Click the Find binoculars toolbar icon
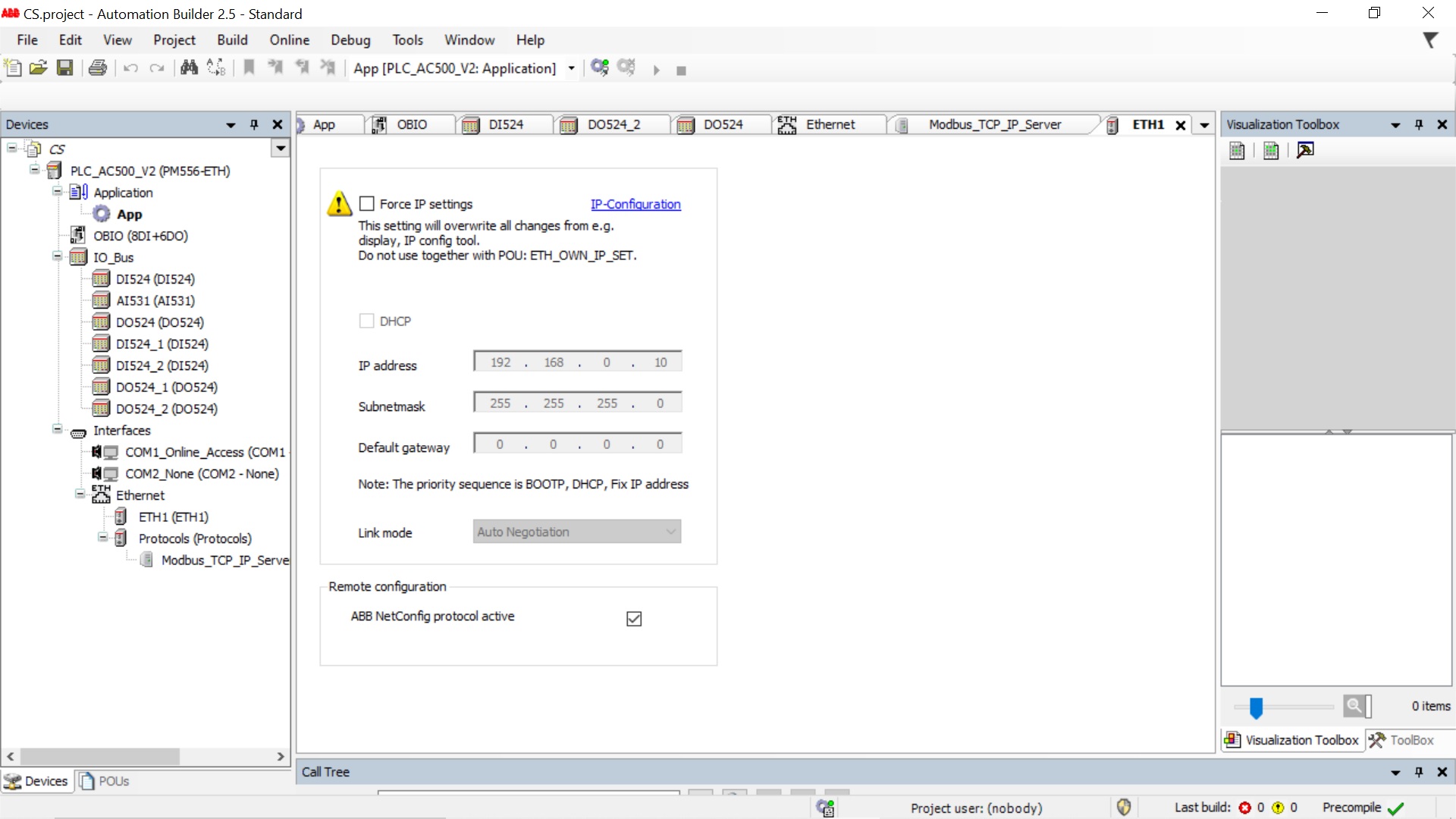 (x=189, y=68)
